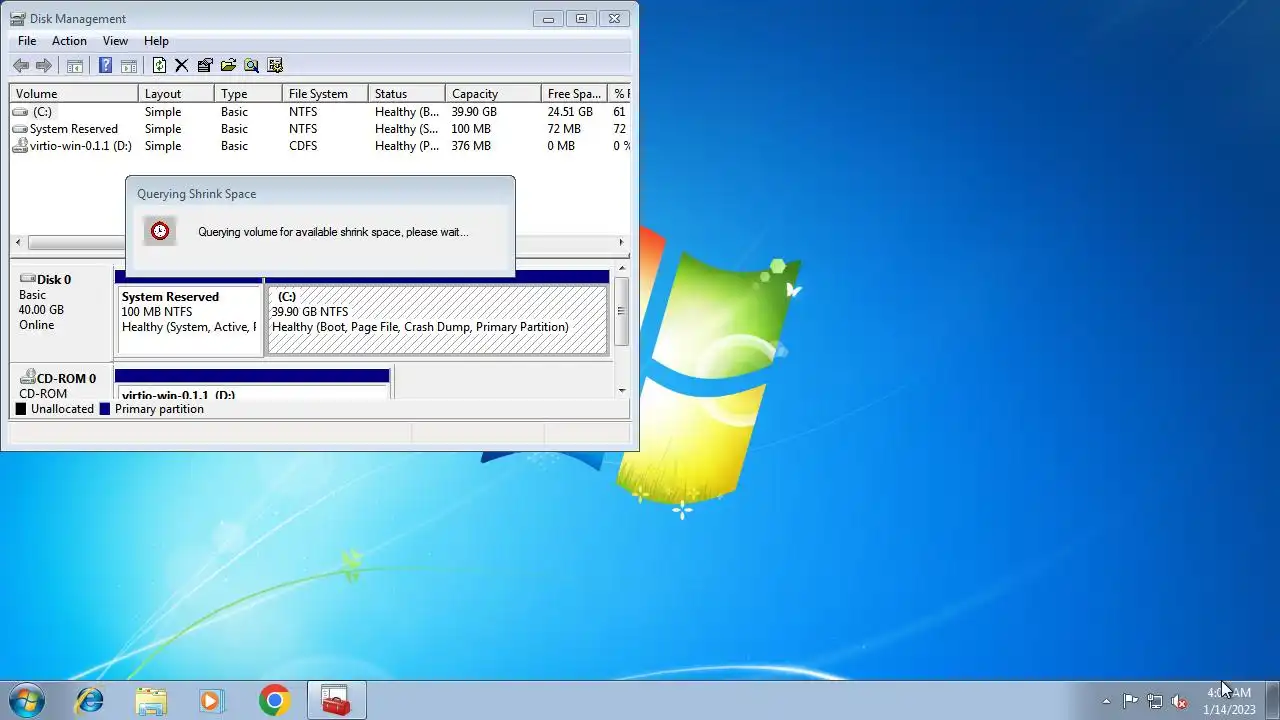Click the Properties toolbar icon

(205, 66)
